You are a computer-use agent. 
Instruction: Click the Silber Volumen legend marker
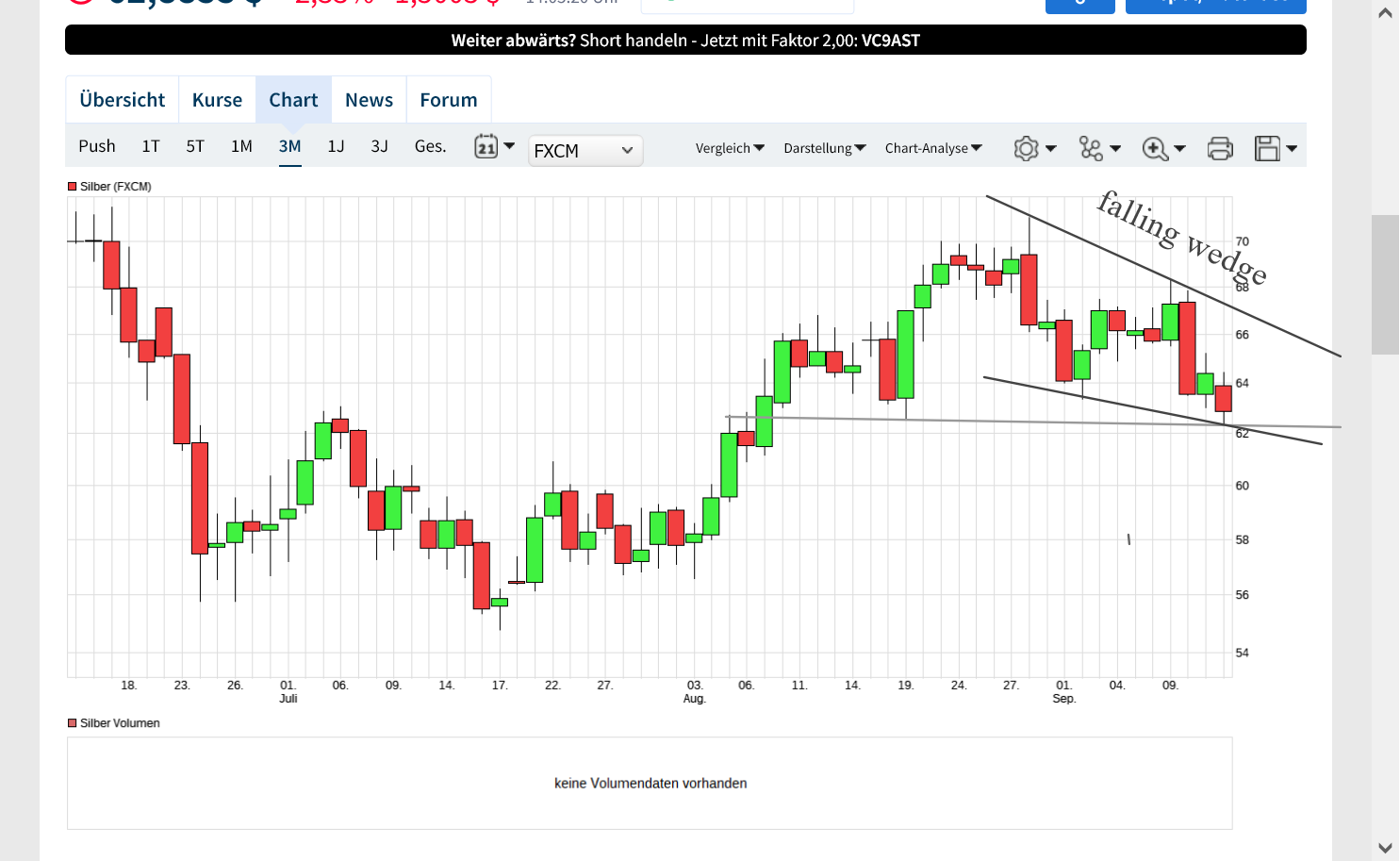(x=72, y=723)
